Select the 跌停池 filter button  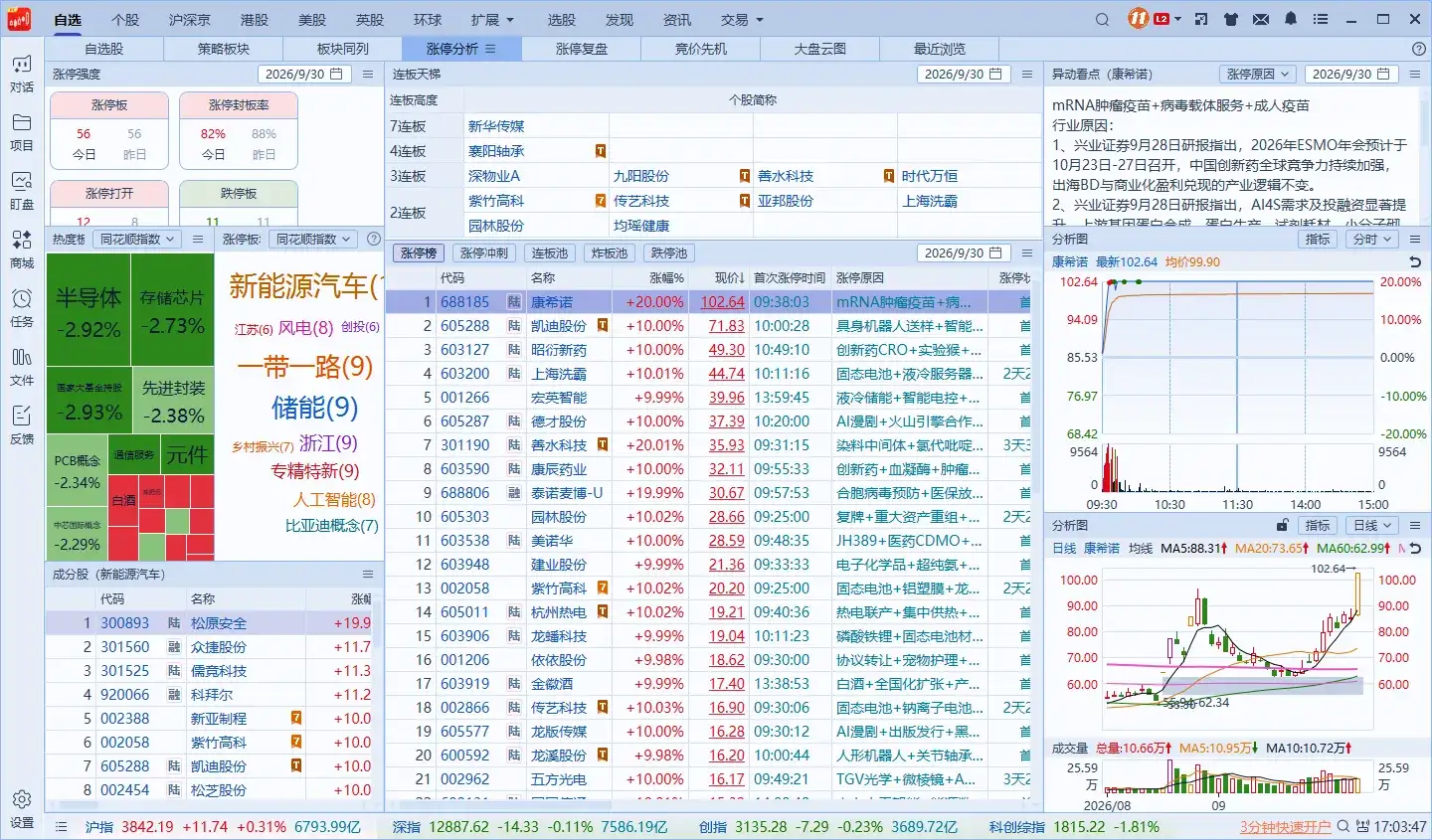(x=669, y=252)
